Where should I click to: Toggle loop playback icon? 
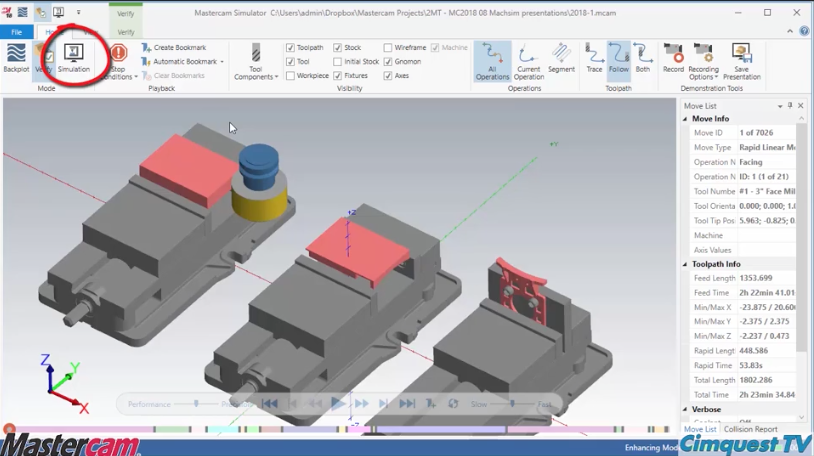pyautogui.click(x=453, y=404)
